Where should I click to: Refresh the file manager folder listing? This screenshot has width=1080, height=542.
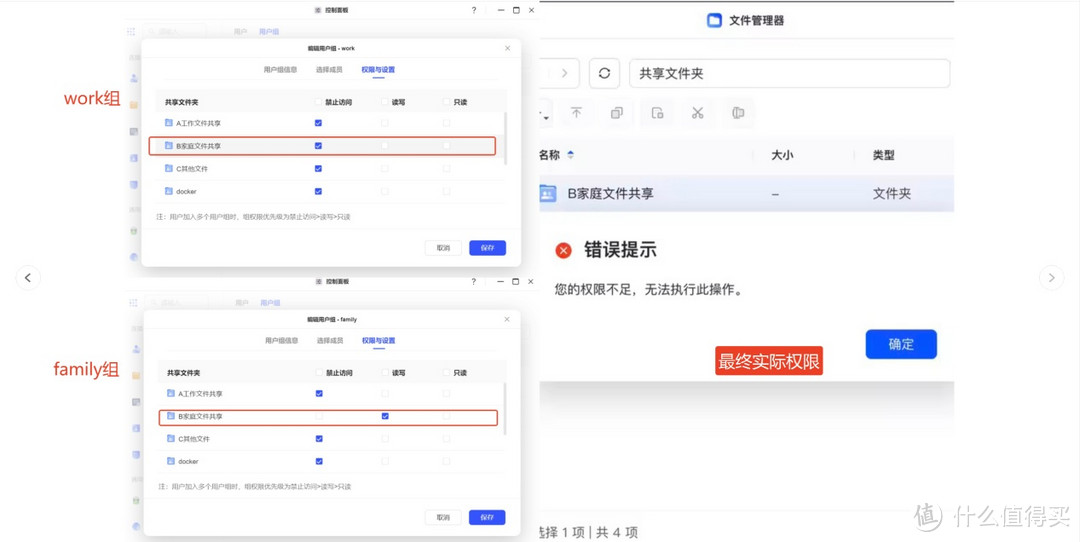tap(604, 73)
